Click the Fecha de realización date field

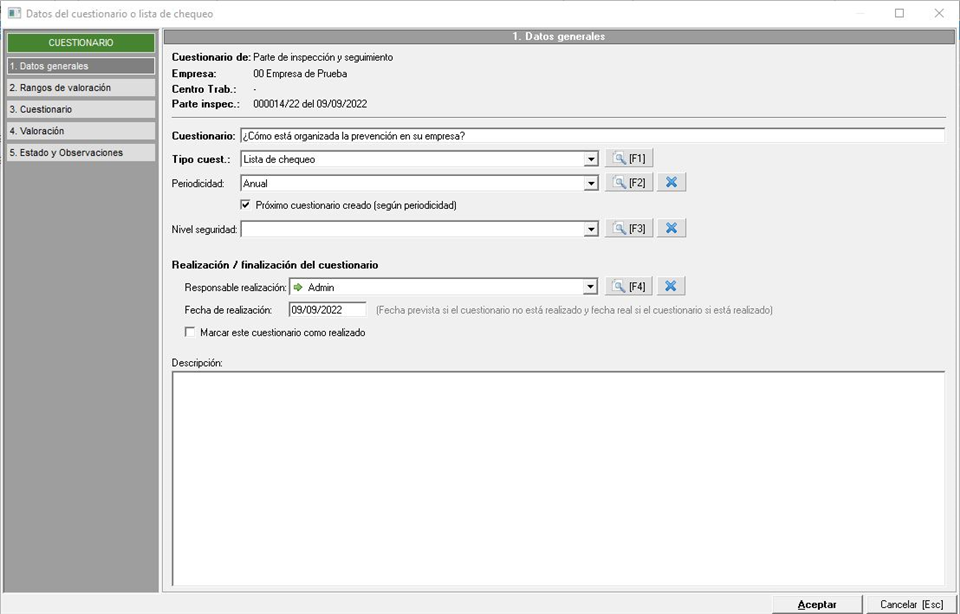[x=328, y=310]
